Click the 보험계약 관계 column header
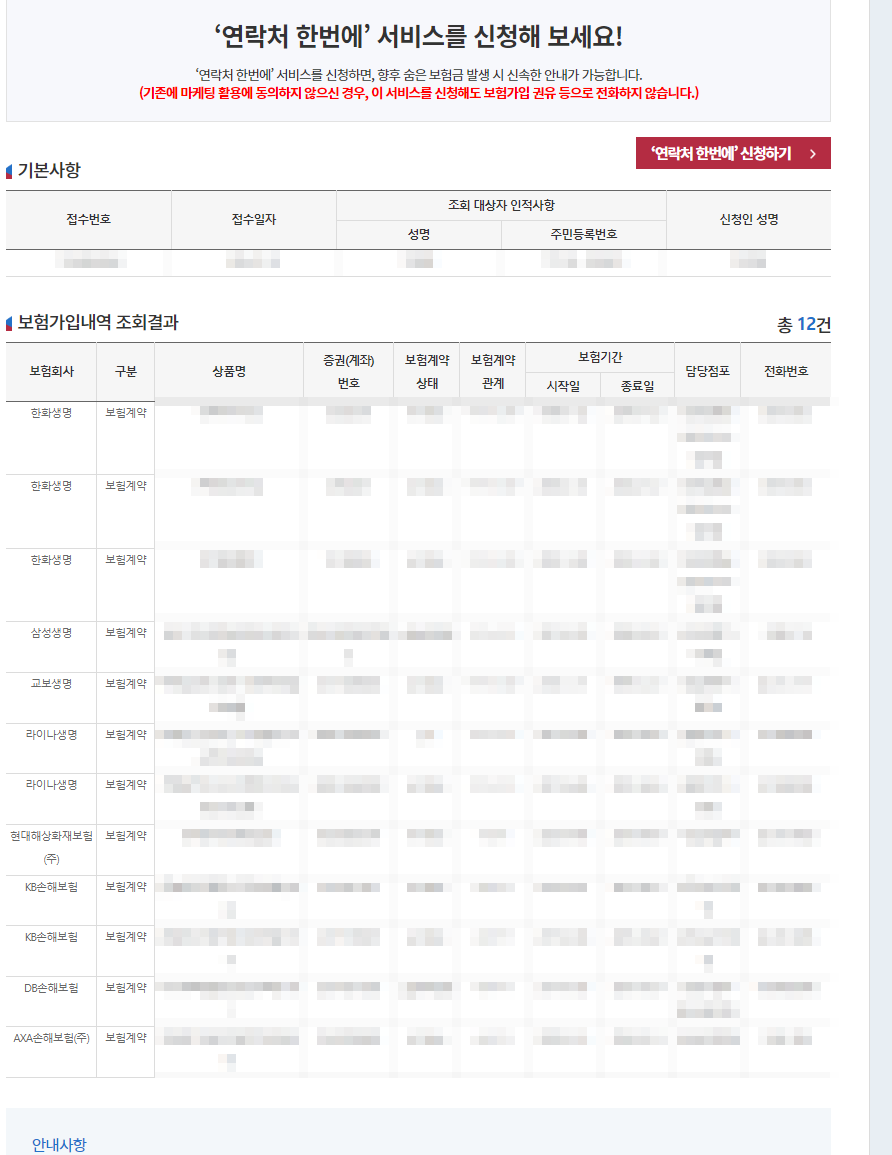 [493, 371]
